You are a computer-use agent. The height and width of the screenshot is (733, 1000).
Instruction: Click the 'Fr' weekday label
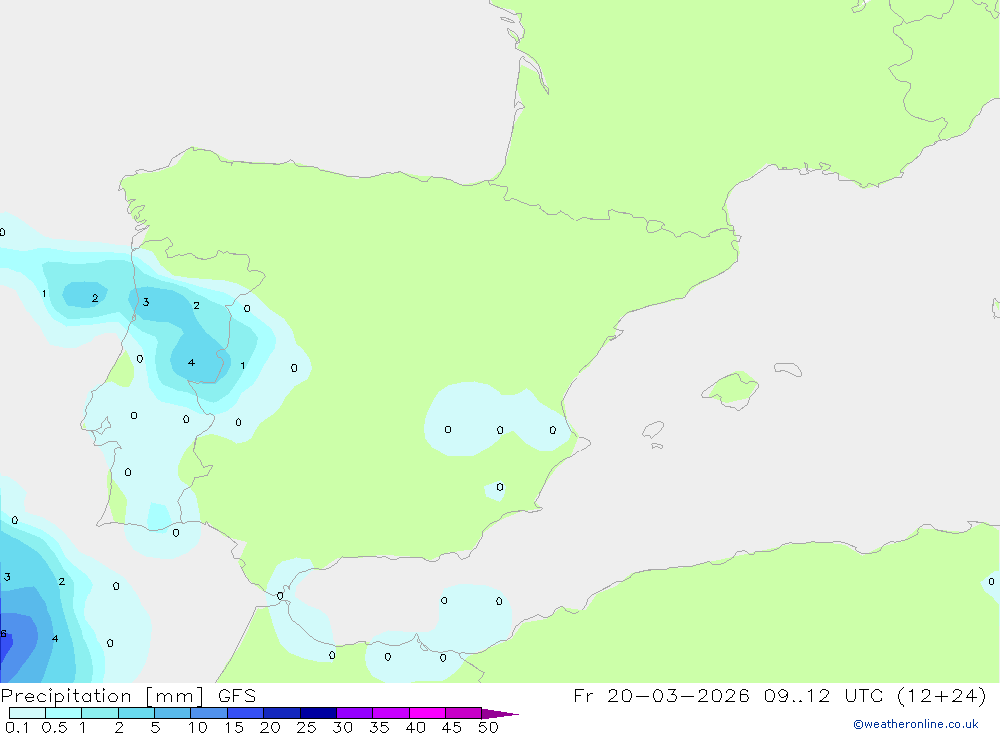tap(584, 695)
